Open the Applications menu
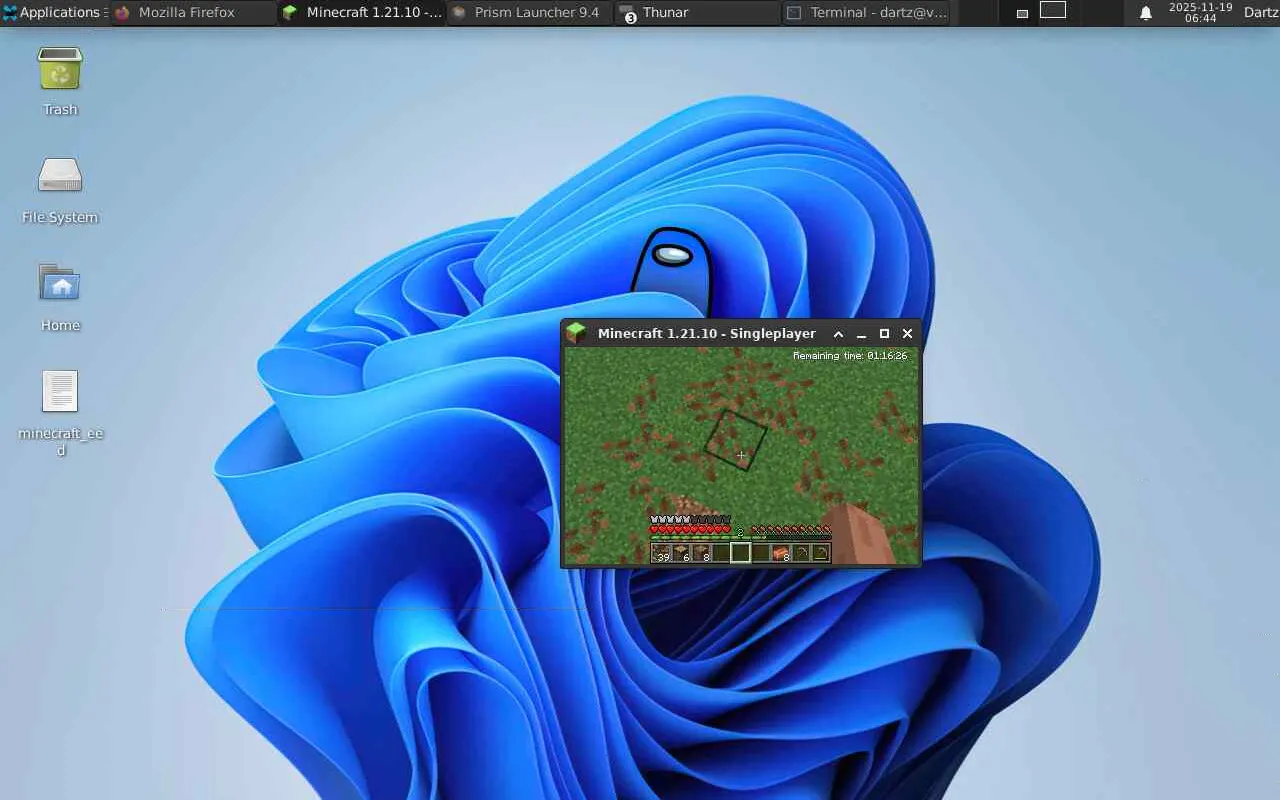This screenshot has height=800, width=1280. pos(52,13)
